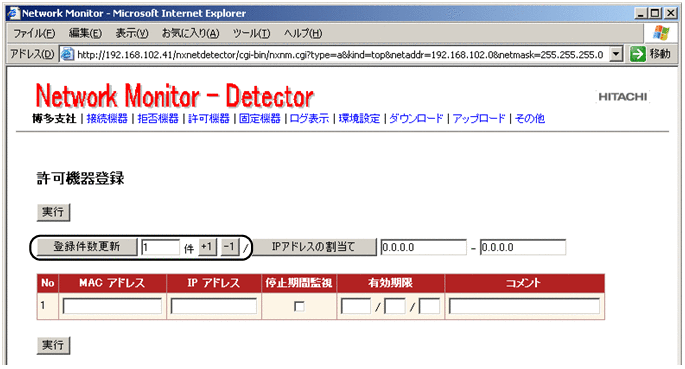Open the 表示(V) menu

tap(132, 33)
